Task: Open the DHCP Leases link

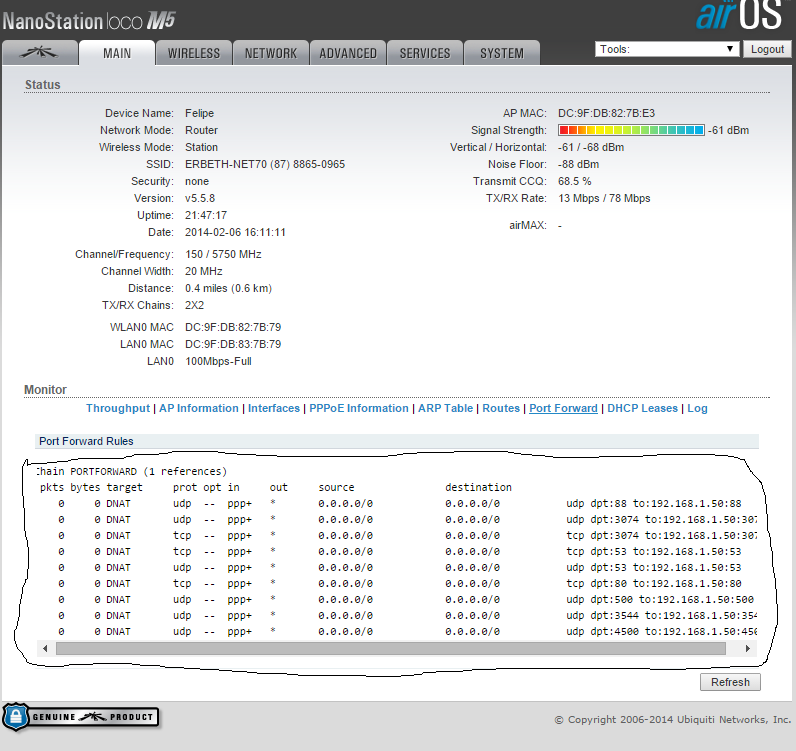Action: point(642,408)
